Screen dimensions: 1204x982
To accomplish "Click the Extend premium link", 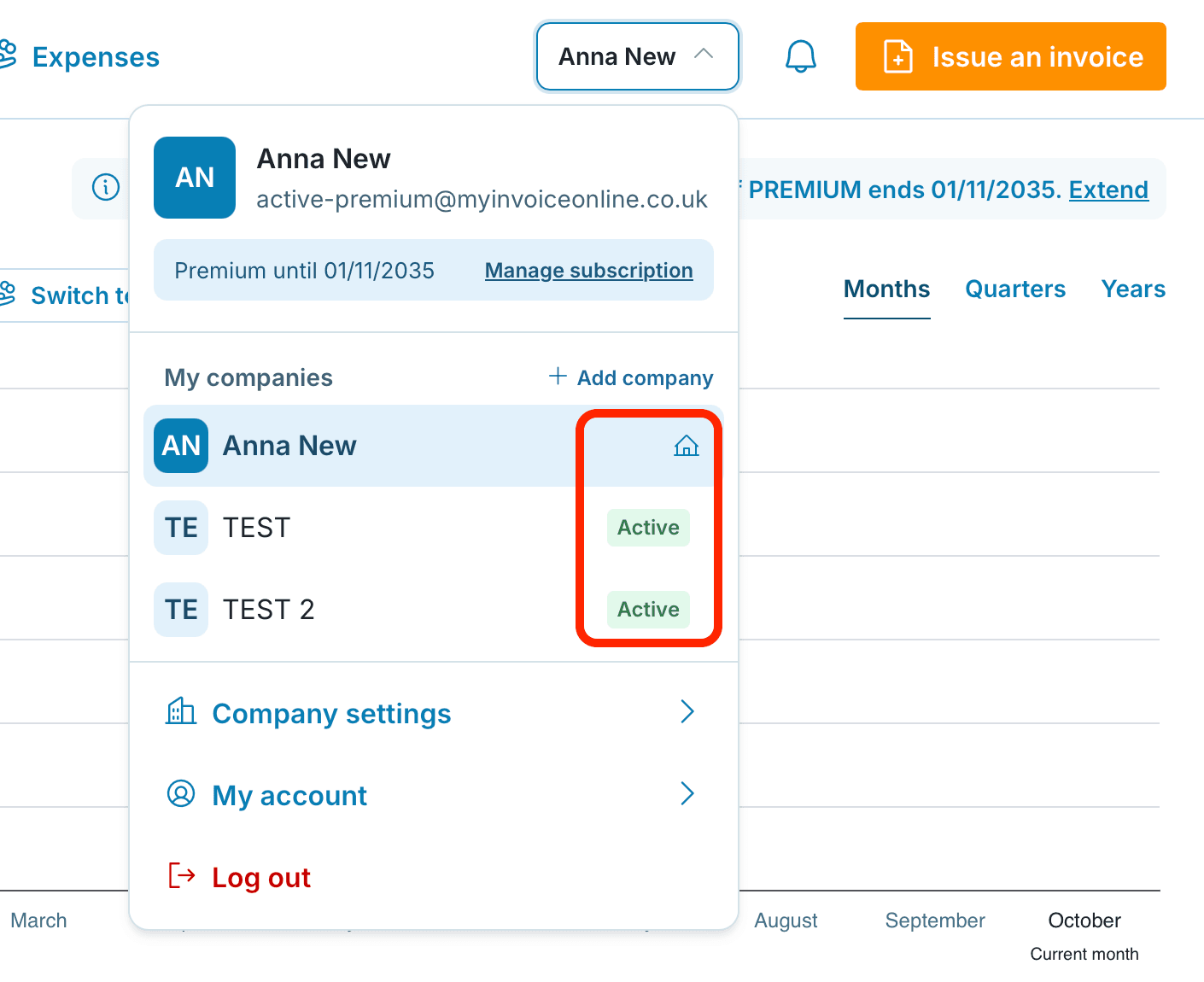I will point(1108,190).
